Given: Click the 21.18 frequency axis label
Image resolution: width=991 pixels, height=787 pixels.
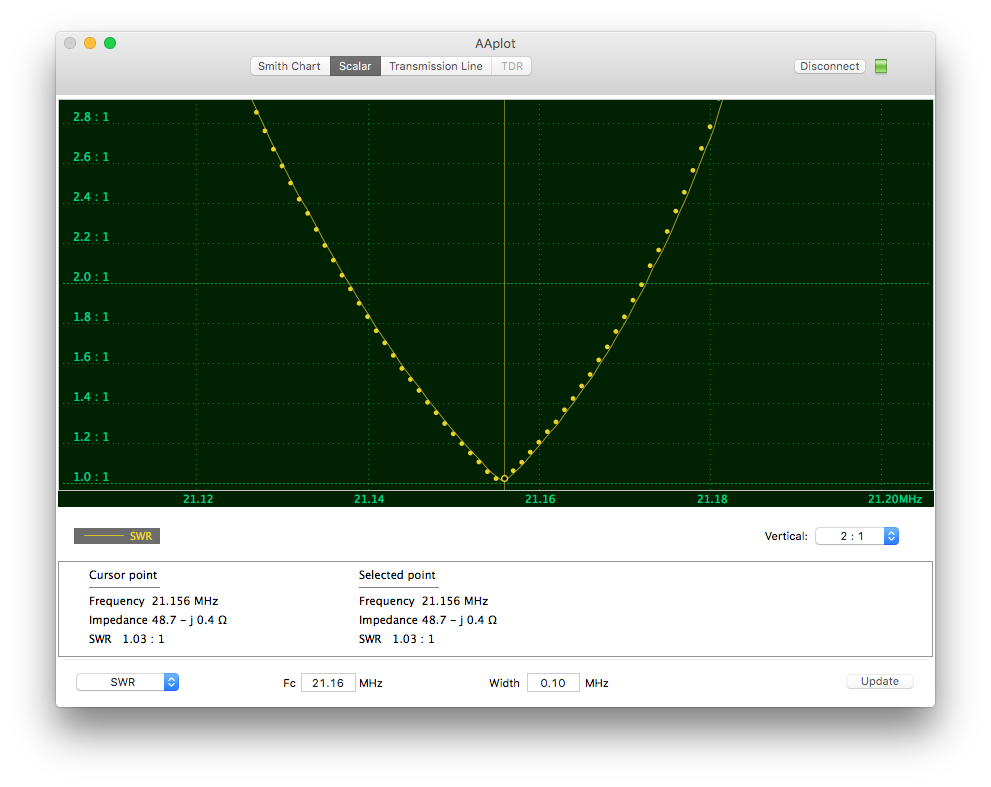Looking at the screenshot, I should tap(712, 499).
